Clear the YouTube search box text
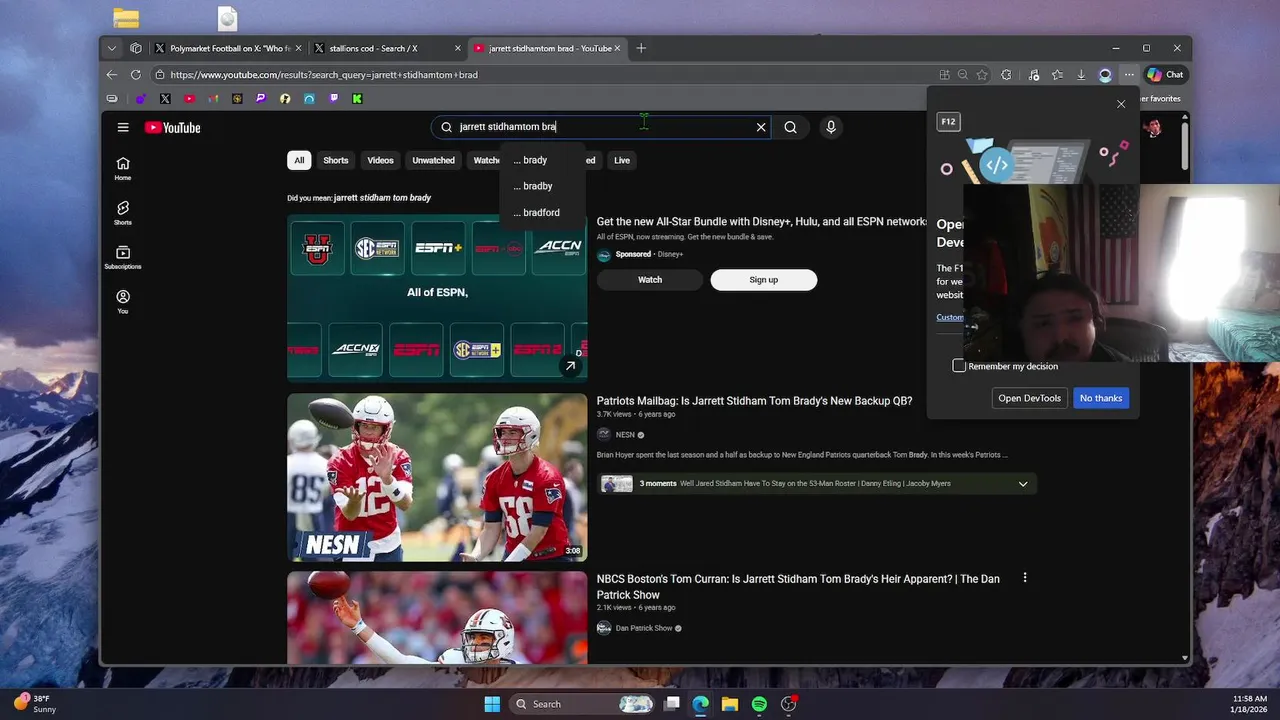Image resolution: width=1280 pixels, height=720 pixels. click(x=761, y=127)
